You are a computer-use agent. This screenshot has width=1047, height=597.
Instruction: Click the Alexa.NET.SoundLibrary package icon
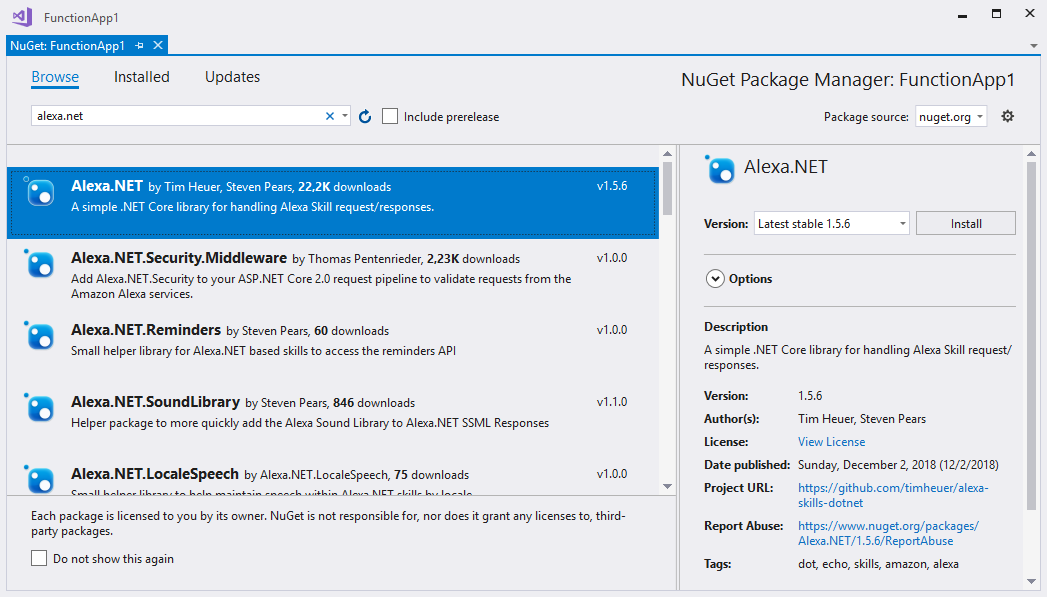pos(39,408)
